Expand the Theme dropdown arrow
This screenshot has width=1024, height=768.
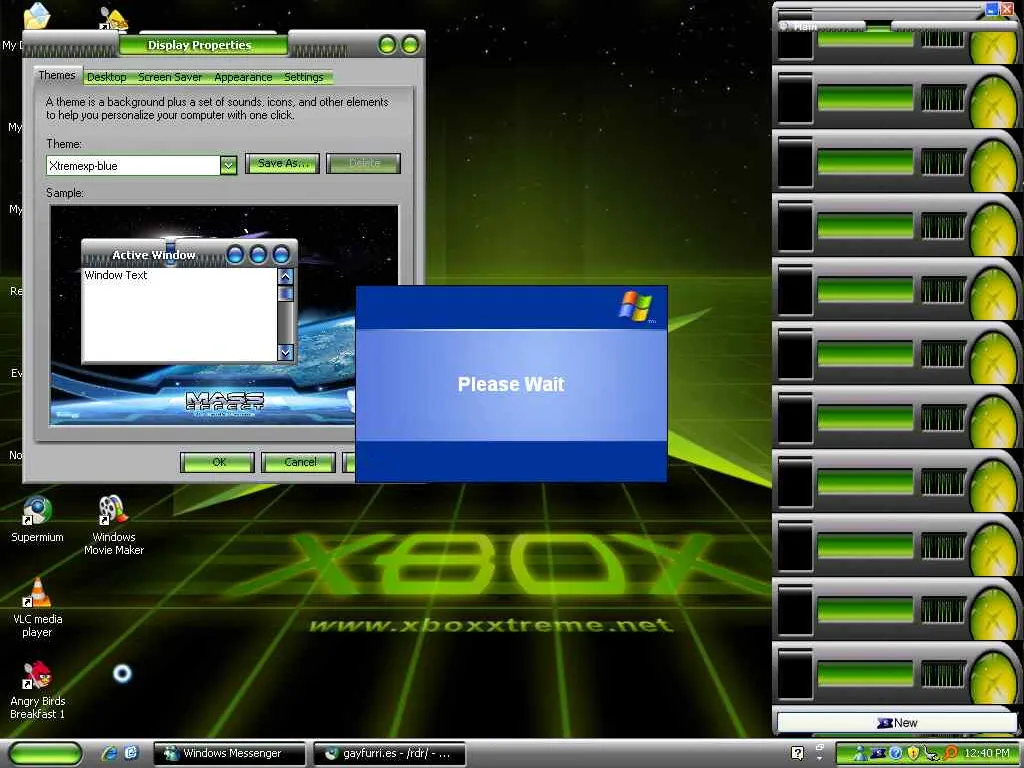pyautogui.click(x=228, y=165)
